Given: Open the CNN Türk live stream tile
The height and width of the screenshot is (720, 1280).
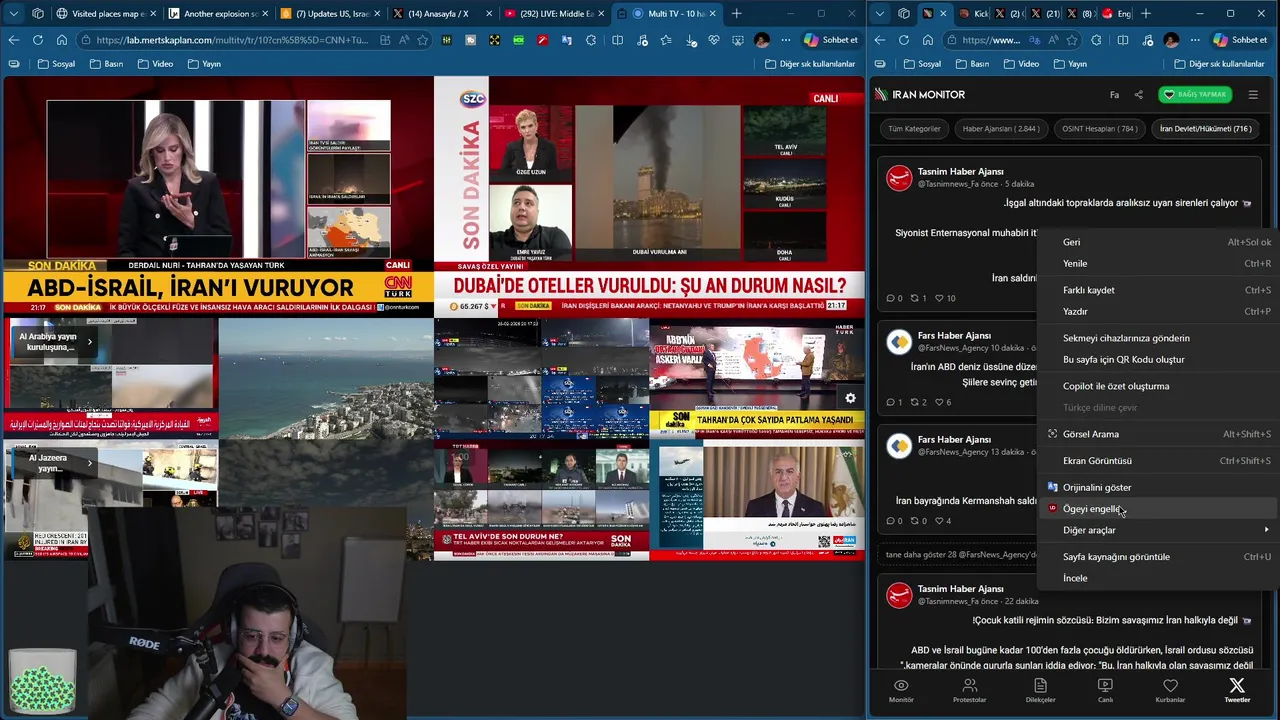Looking at the screenshot, I should click(218, 197).
